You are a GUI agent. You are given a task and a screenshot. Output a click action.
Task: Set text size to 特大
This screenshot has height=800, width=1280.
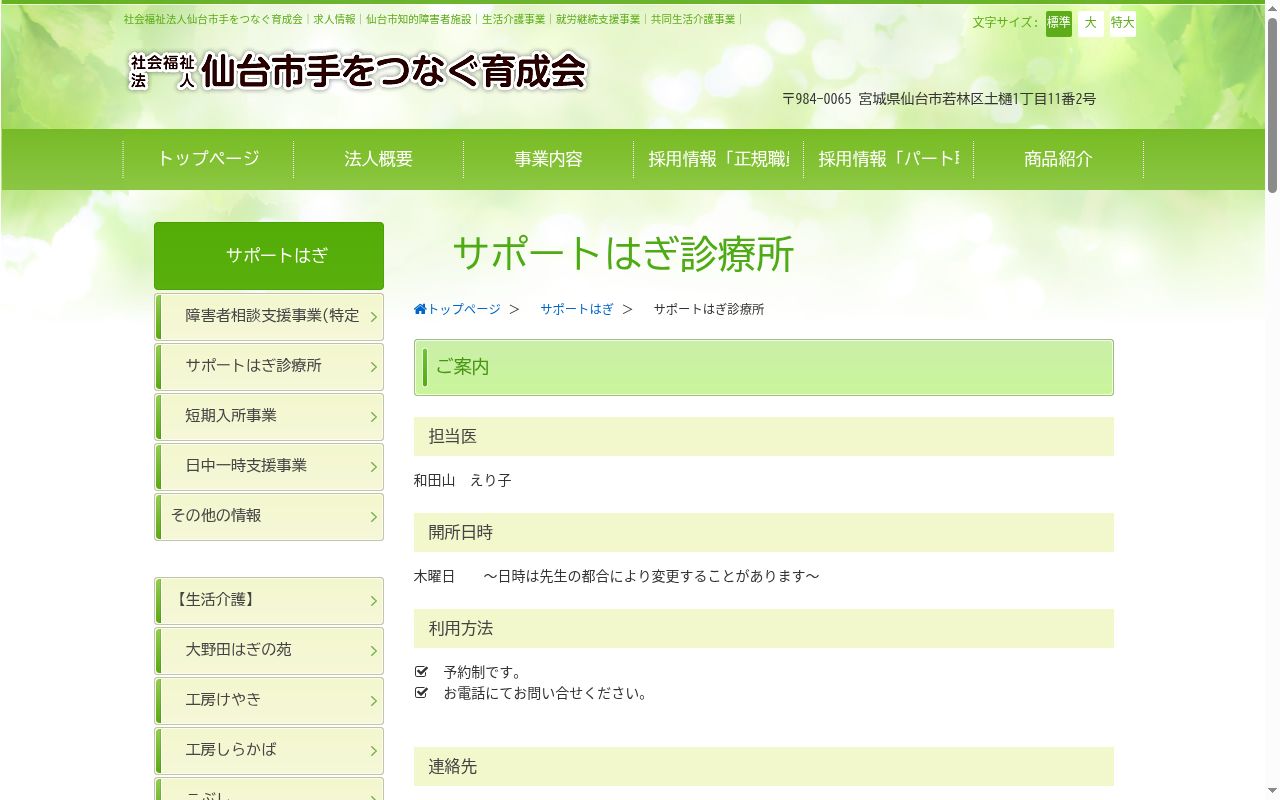click(1122, 23)
